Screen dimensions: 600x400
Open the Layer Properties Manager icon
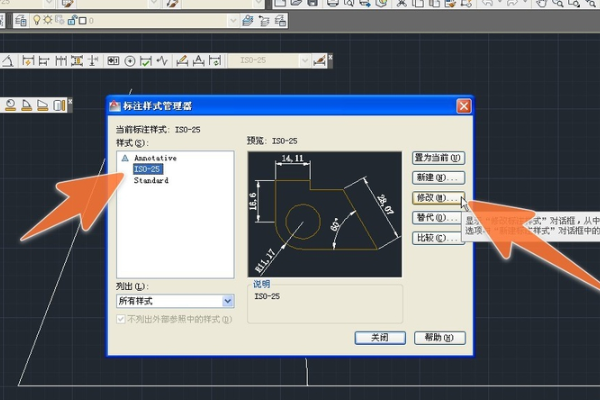(21, 20)
